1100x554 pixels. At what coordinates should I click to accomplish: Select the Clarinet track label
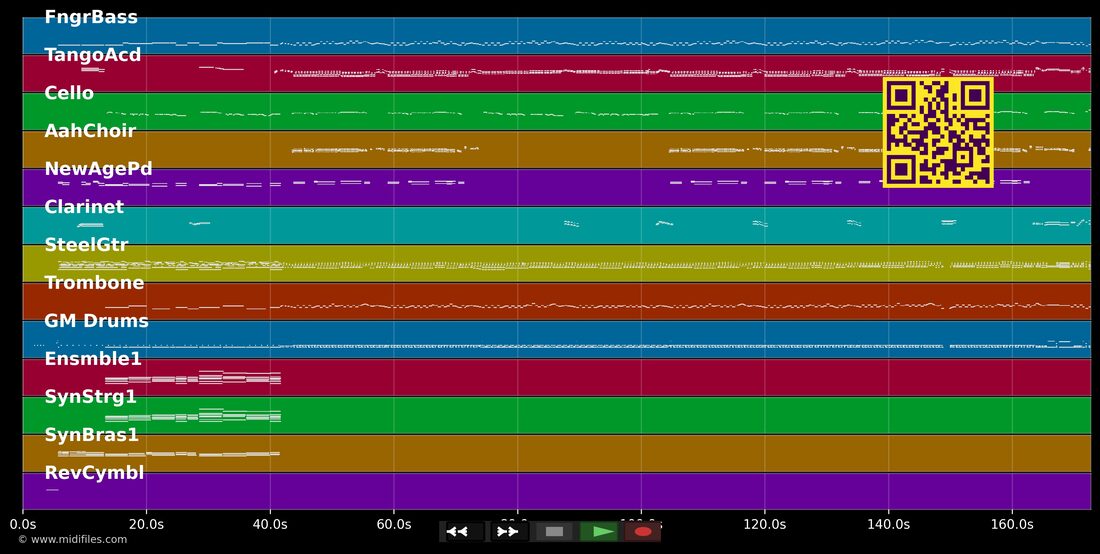pos(84,207)
